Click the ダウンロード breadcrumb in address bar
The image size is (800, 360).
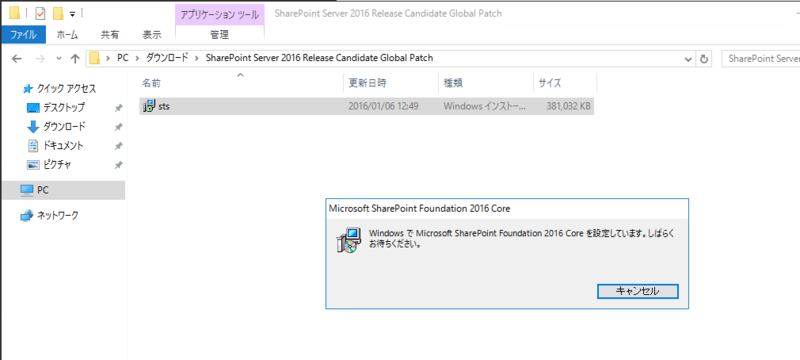[167, 58]
